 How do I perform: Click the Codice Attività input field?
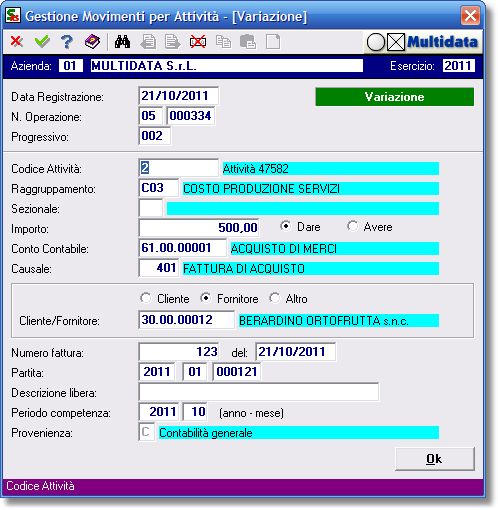click(x=179, y=168)
